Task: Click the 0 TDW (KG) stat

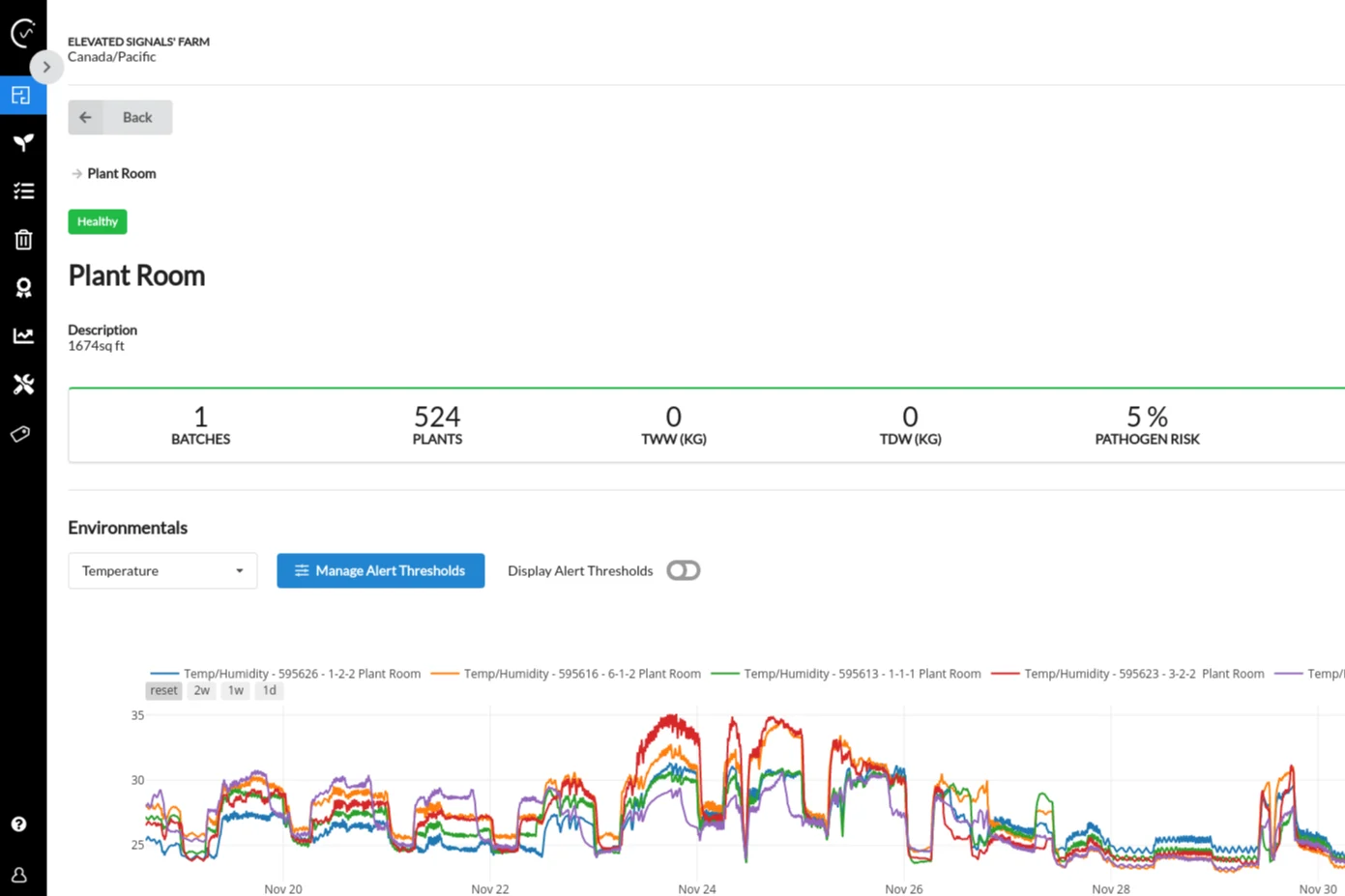Action: pyautogui.click(x=910, y=425)
